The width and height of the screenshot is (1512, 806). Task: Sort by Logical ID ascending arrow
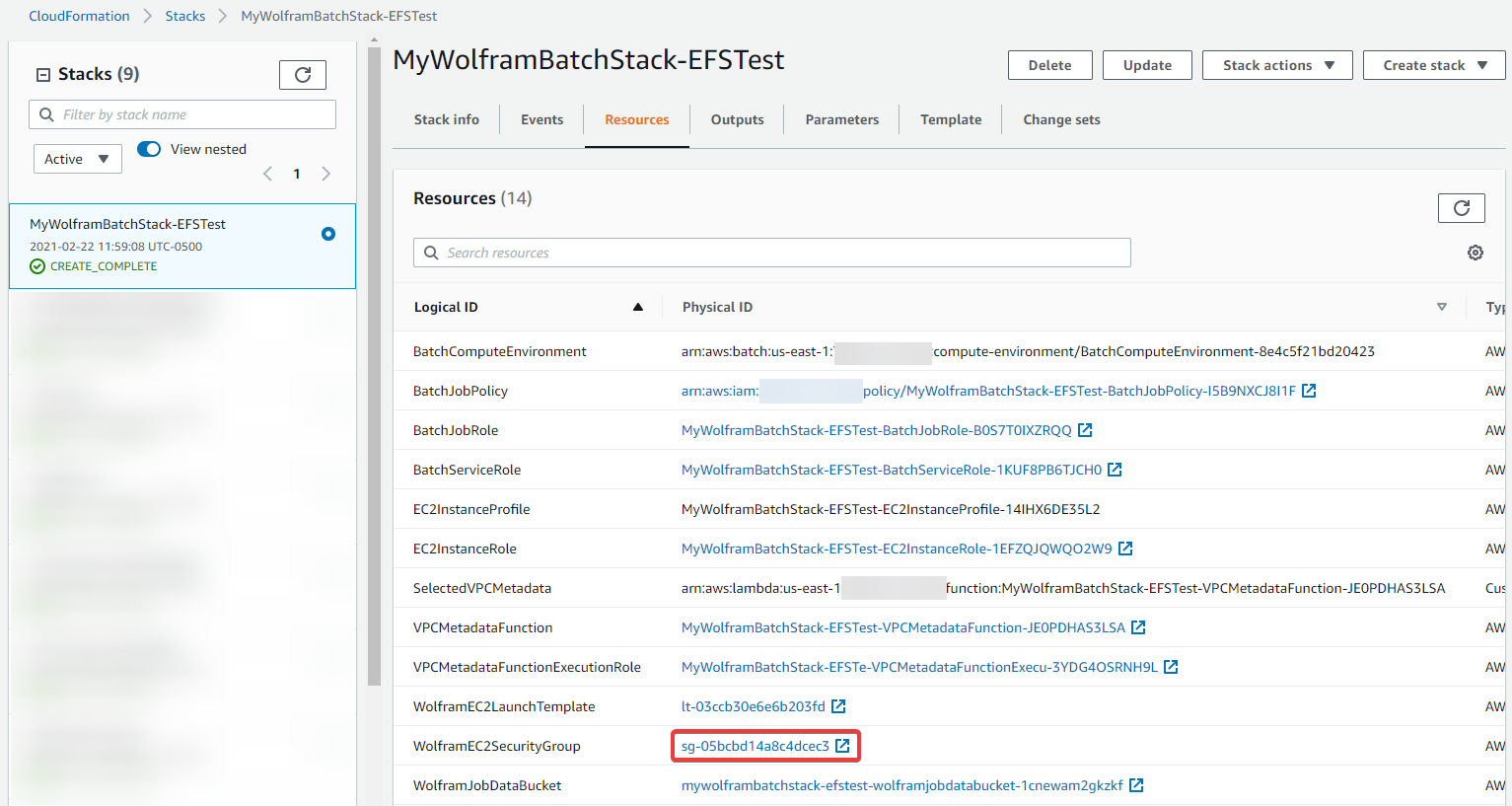(x=638, y=307)
